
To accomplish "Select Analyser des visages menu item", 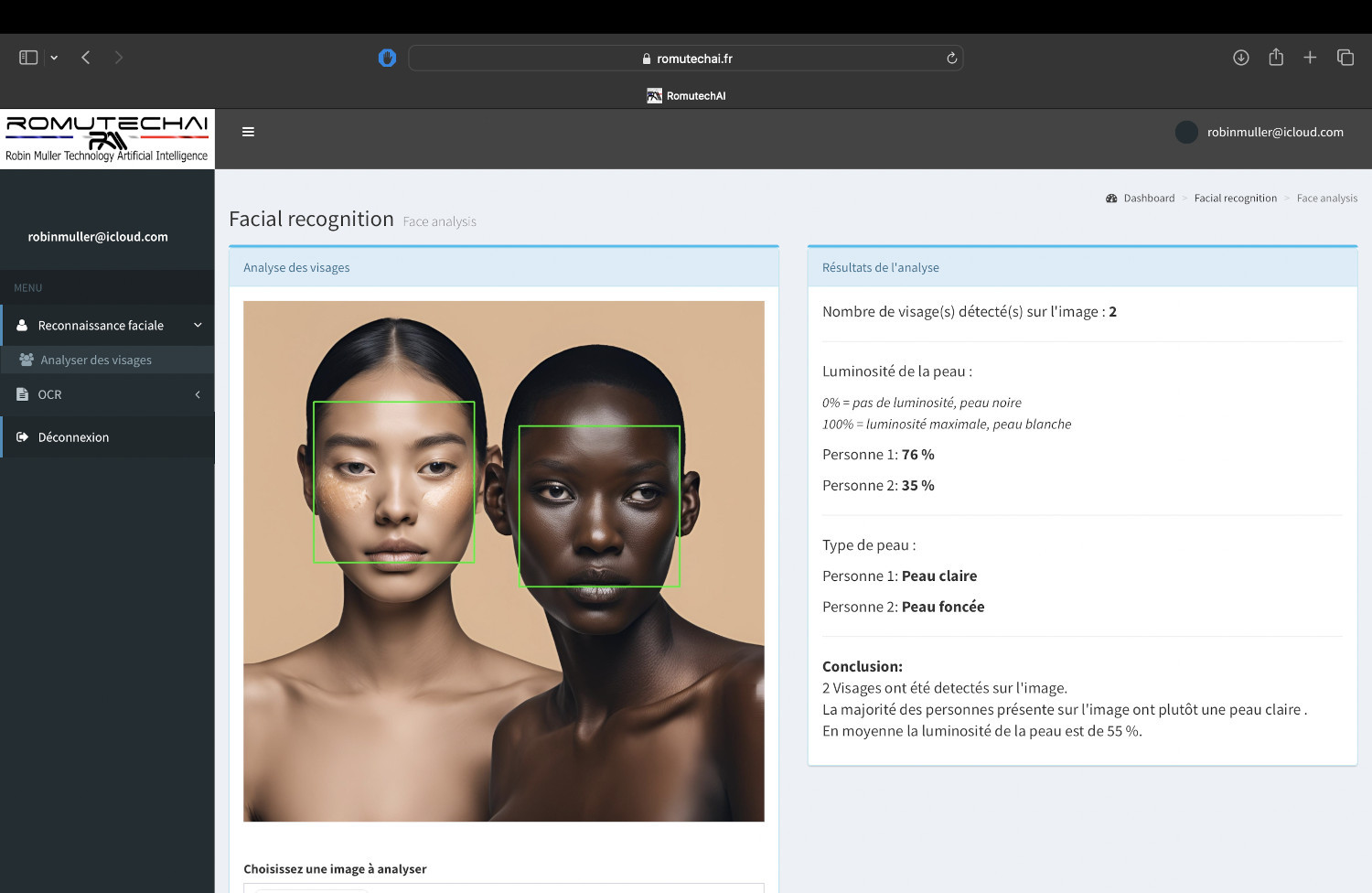I will coord(96,360).
